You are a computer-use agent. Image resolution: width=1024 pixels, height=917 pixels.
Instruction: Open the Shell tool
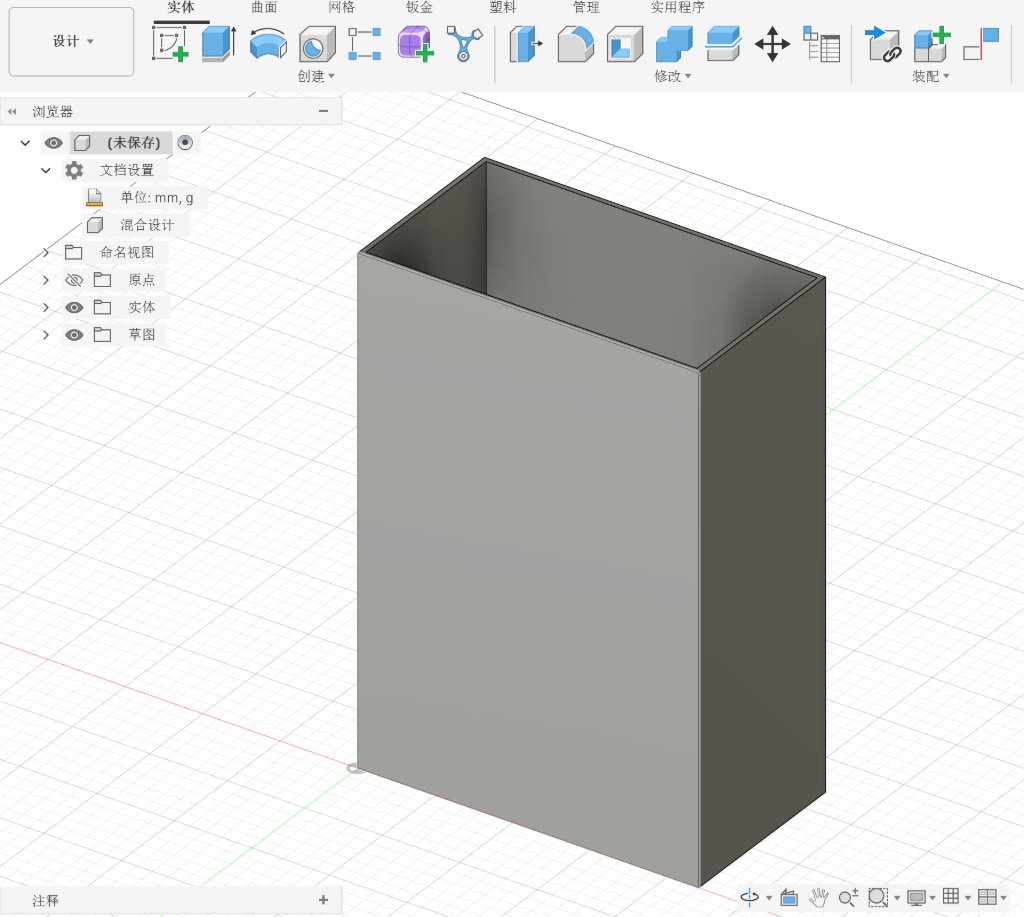(624, 45)
